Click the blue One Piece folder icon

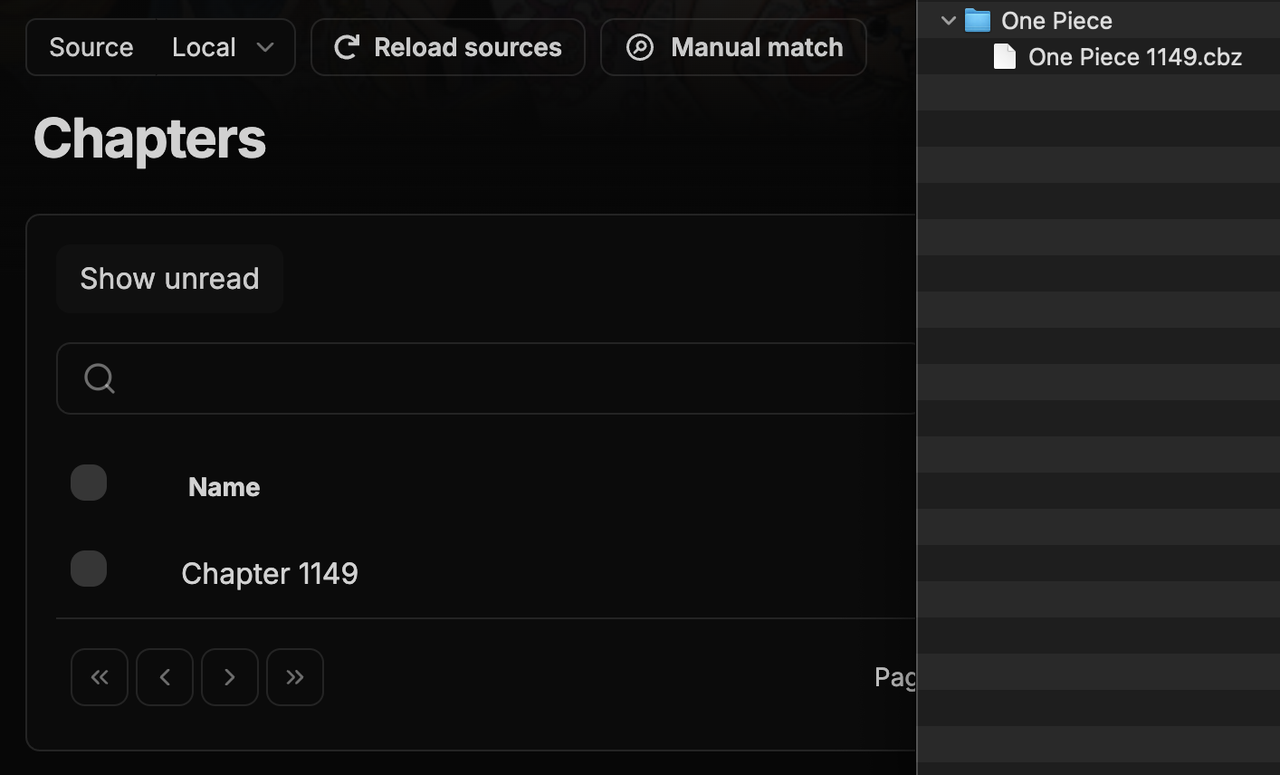tap(977, 20)
